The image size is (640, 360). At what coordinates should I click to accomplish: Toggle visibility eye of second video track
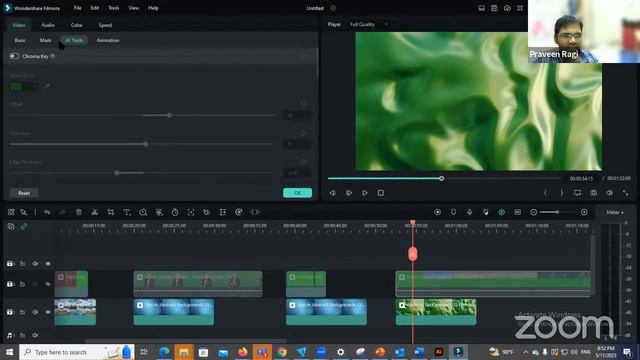coord(48,284)
